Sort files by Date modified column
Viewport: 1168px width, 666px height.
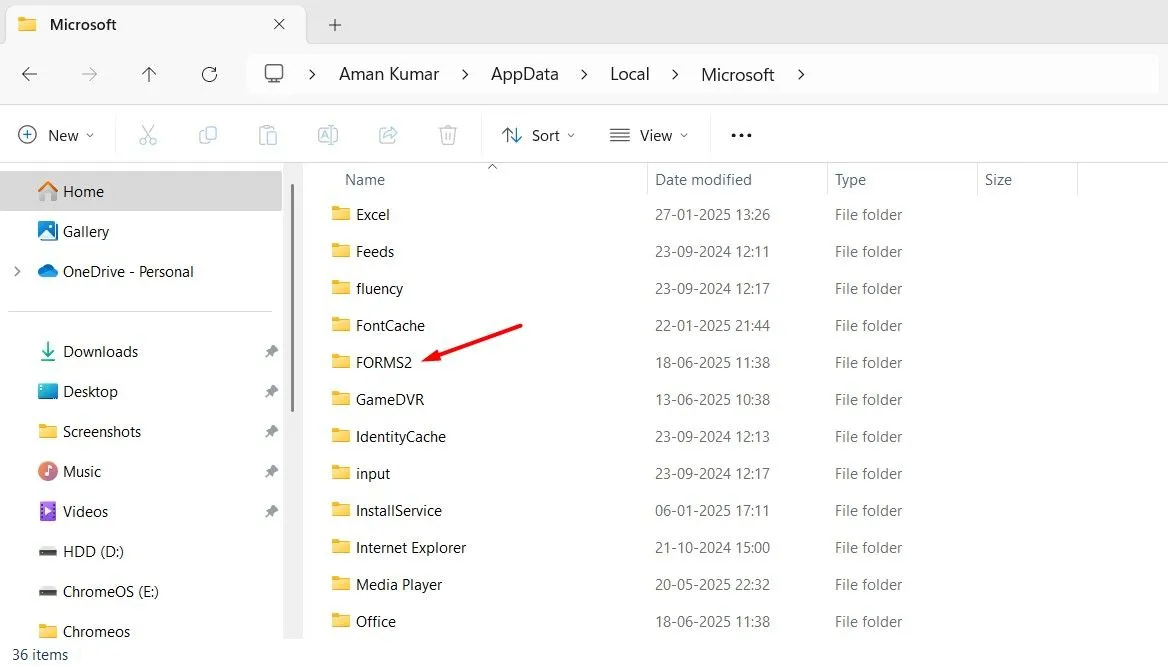pyautogui.click(x=703, y=179)
